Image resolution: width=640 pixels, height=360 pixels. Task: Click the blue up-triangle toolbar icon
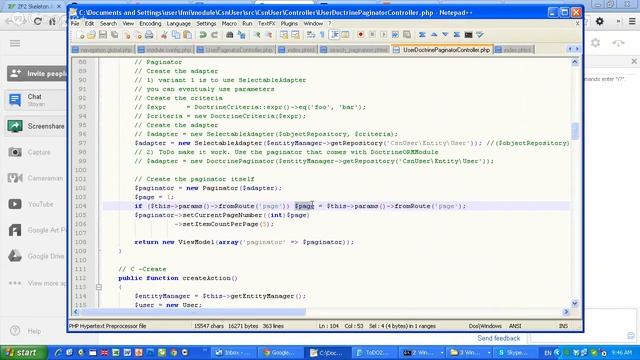click(x=434, y=35)
